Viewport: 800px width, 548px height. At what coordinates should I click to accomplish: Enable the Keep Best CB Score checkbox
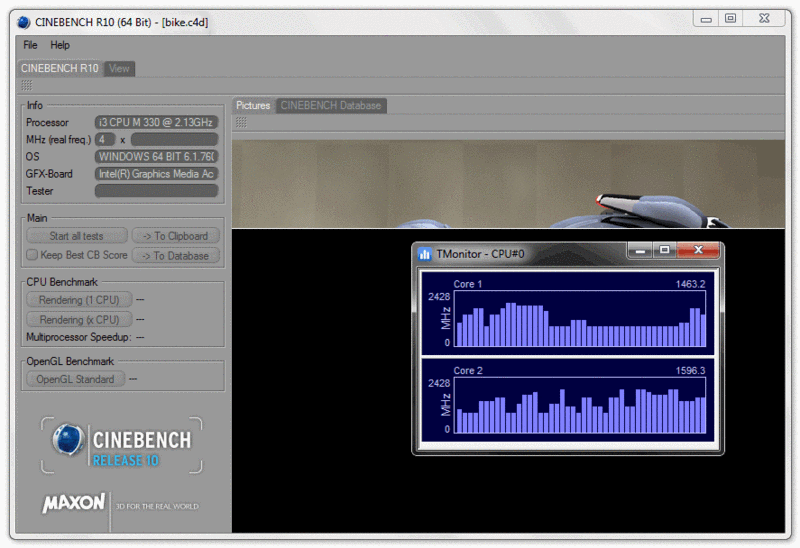tap(32, 255)
